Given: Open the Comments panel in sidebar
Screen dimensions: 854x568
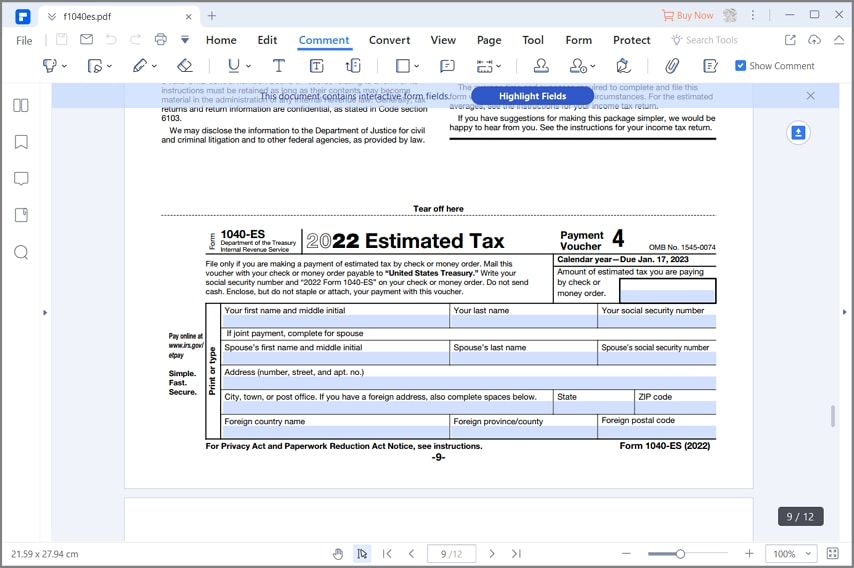Looking at the screenshot, I should 21,179.
